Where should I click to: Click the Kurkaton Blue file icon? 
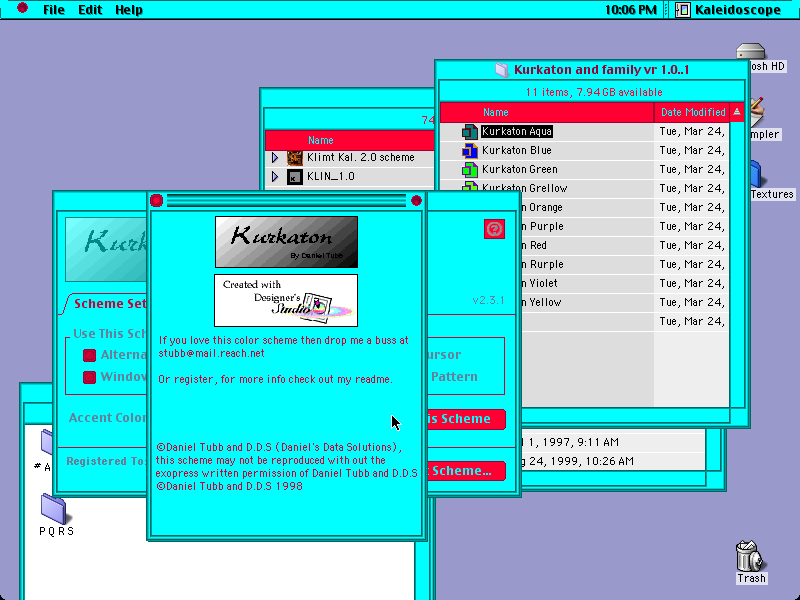coord(469,151)
